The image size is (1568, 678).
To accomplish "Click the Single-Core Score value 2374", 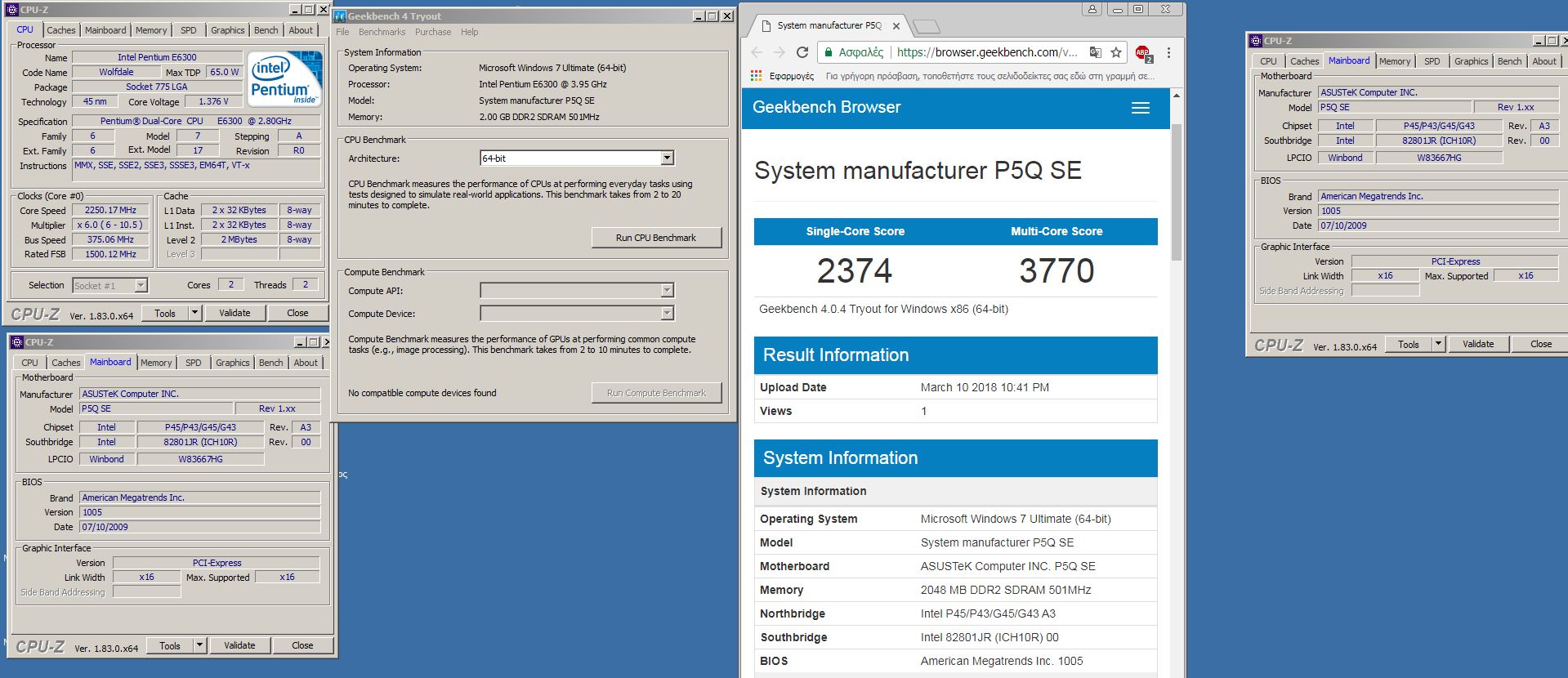I will pos(855,271).
